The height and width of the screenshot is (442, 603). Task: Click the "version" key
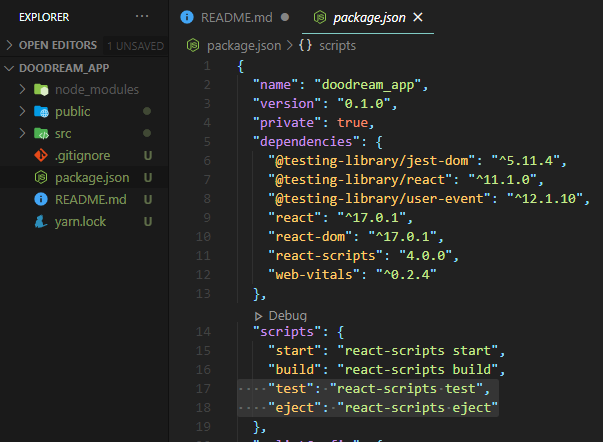tap(287, 103)
